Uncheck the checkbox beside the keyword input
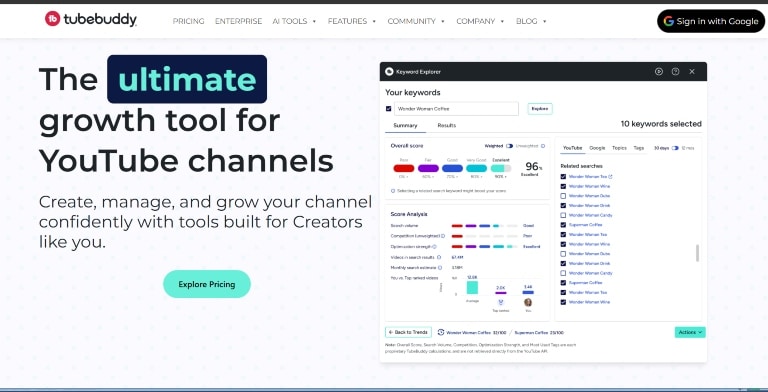 388,109
